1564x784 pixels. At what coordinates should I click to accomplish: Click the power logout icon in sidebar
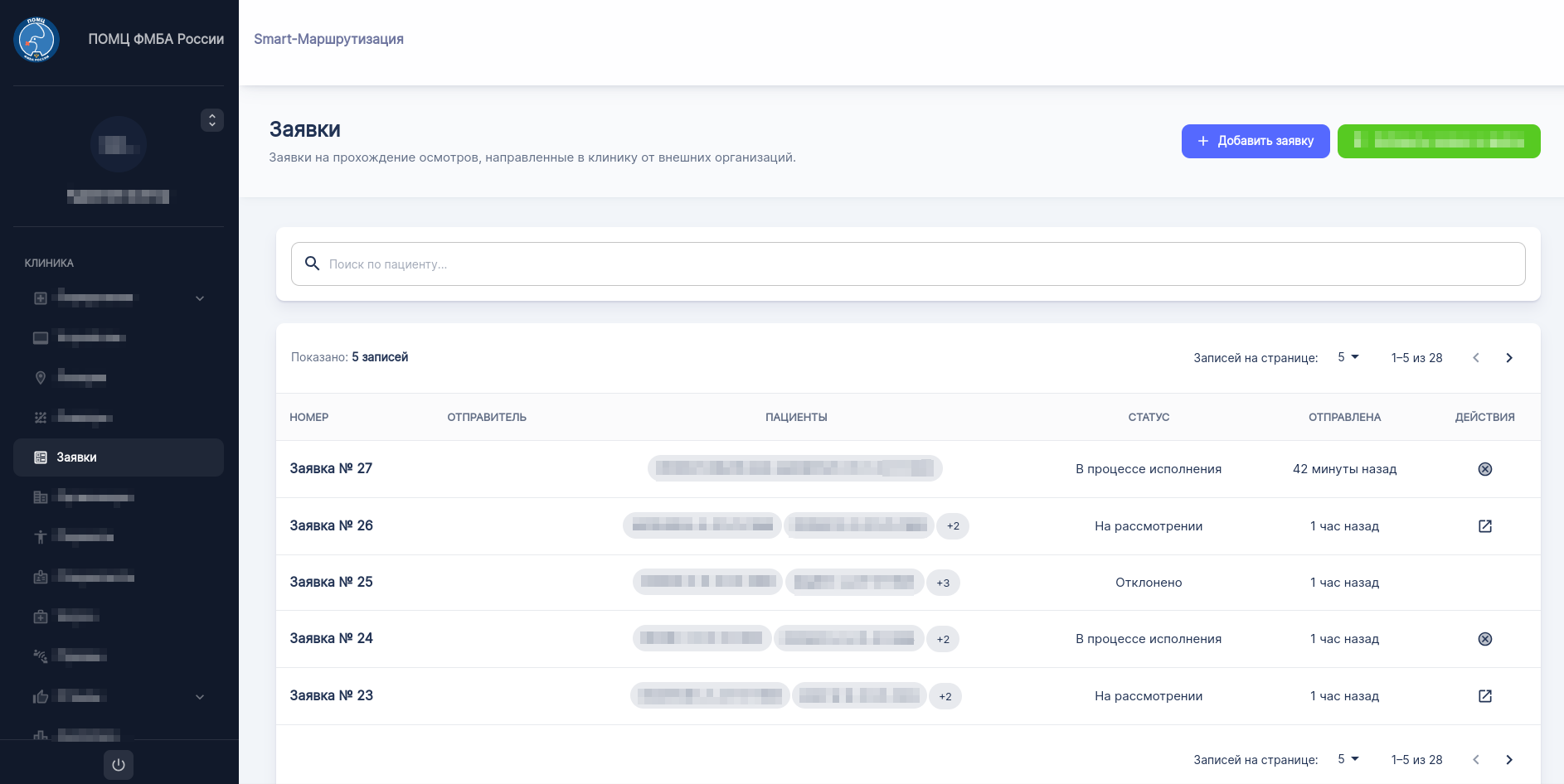point(119,765)
